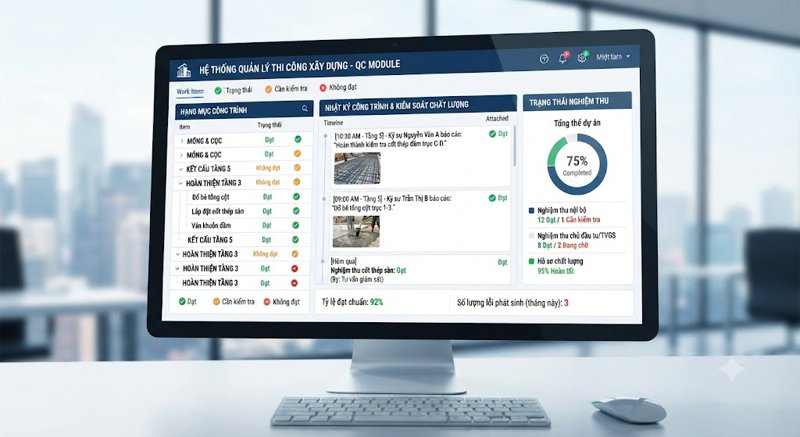Click the log panel vertical scrollbar
This screenshot has height=437, width=800.
(515, 146)
